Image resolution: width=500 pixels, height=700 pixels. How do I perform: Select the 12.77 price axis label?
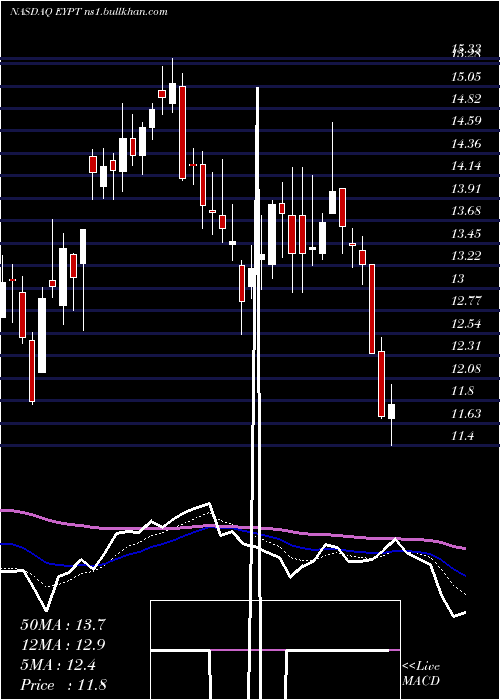(x=466, y=300)
